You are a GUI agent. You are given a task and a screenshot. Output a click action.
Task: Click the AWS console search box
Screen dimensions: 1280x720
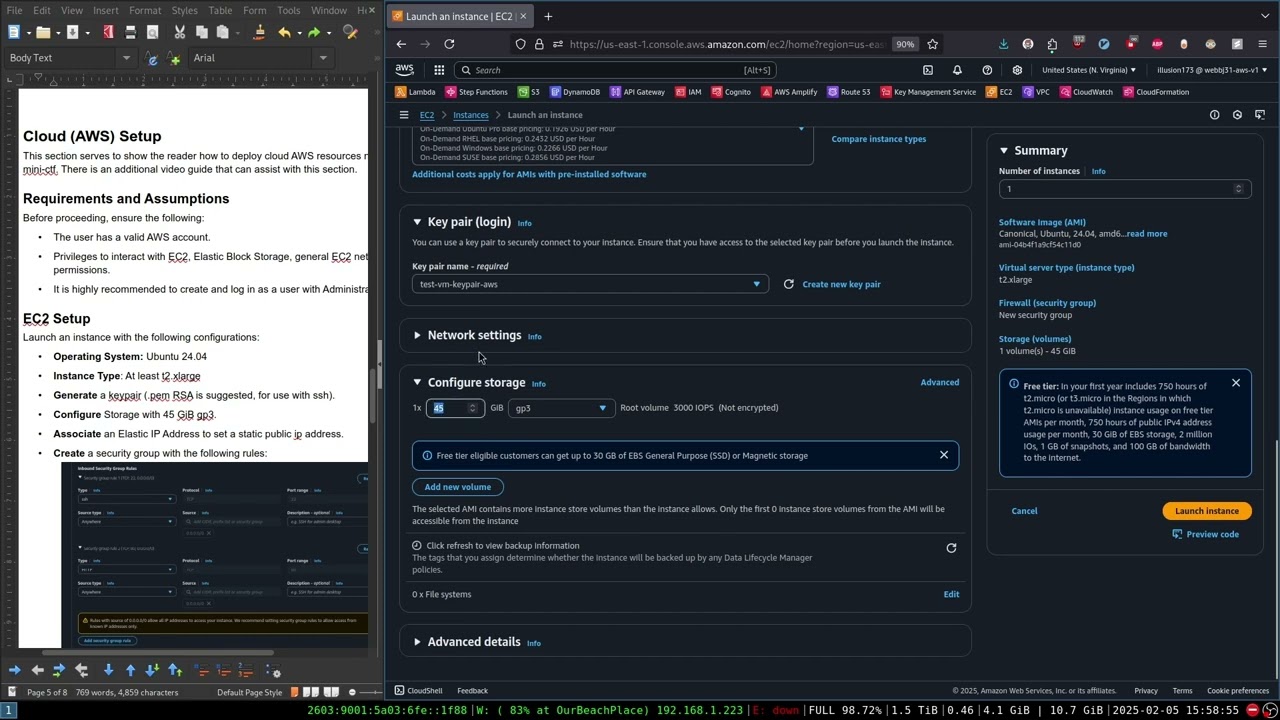point(616,70)
